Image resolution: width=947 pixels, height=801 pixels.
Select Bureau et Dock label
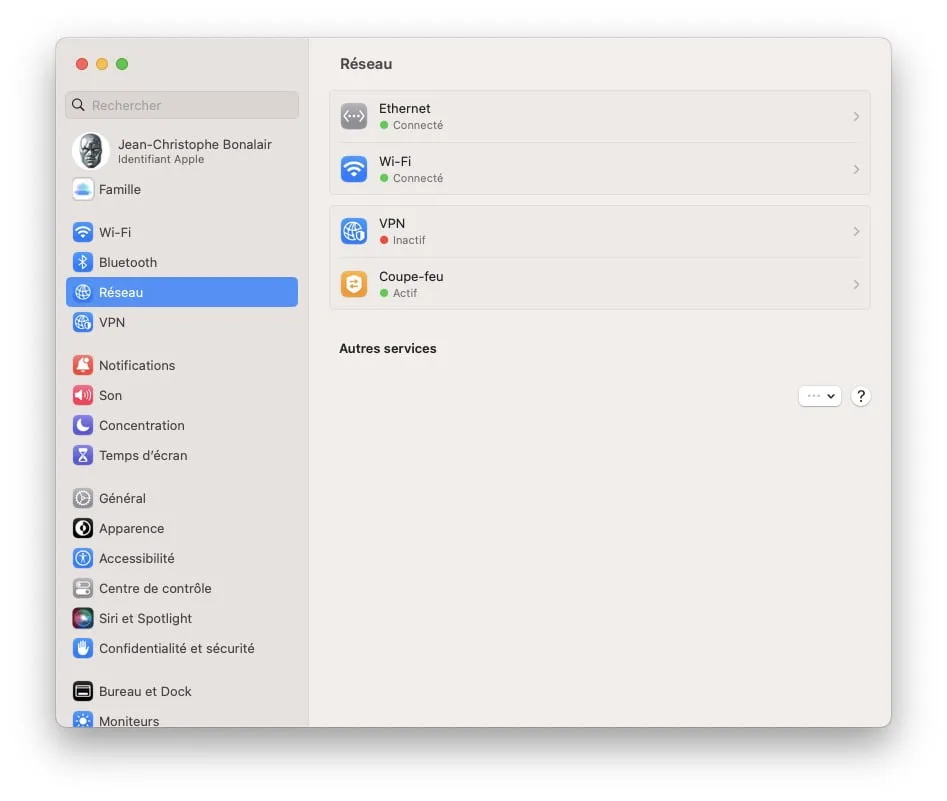[145, 691]
